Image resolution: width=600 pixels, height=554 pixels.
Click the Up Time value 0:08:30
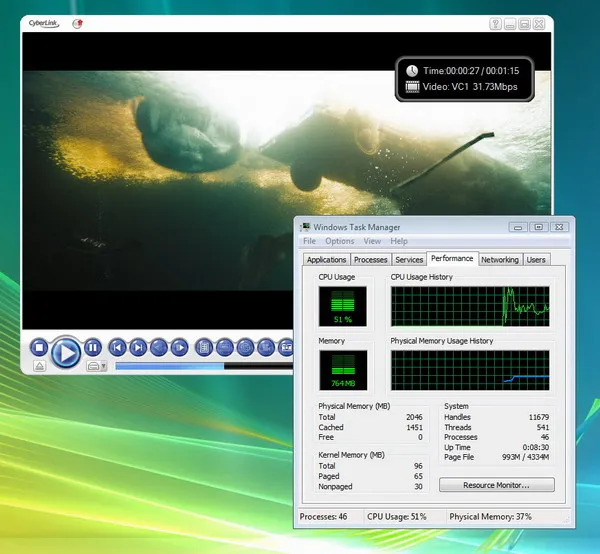536,447
